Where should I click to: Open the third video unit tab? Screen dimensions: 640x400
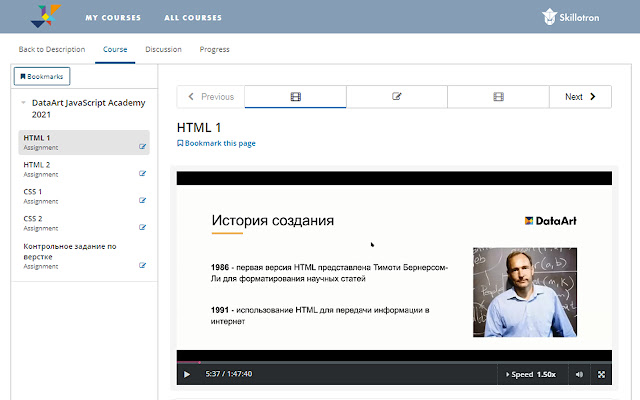[498, 97]
